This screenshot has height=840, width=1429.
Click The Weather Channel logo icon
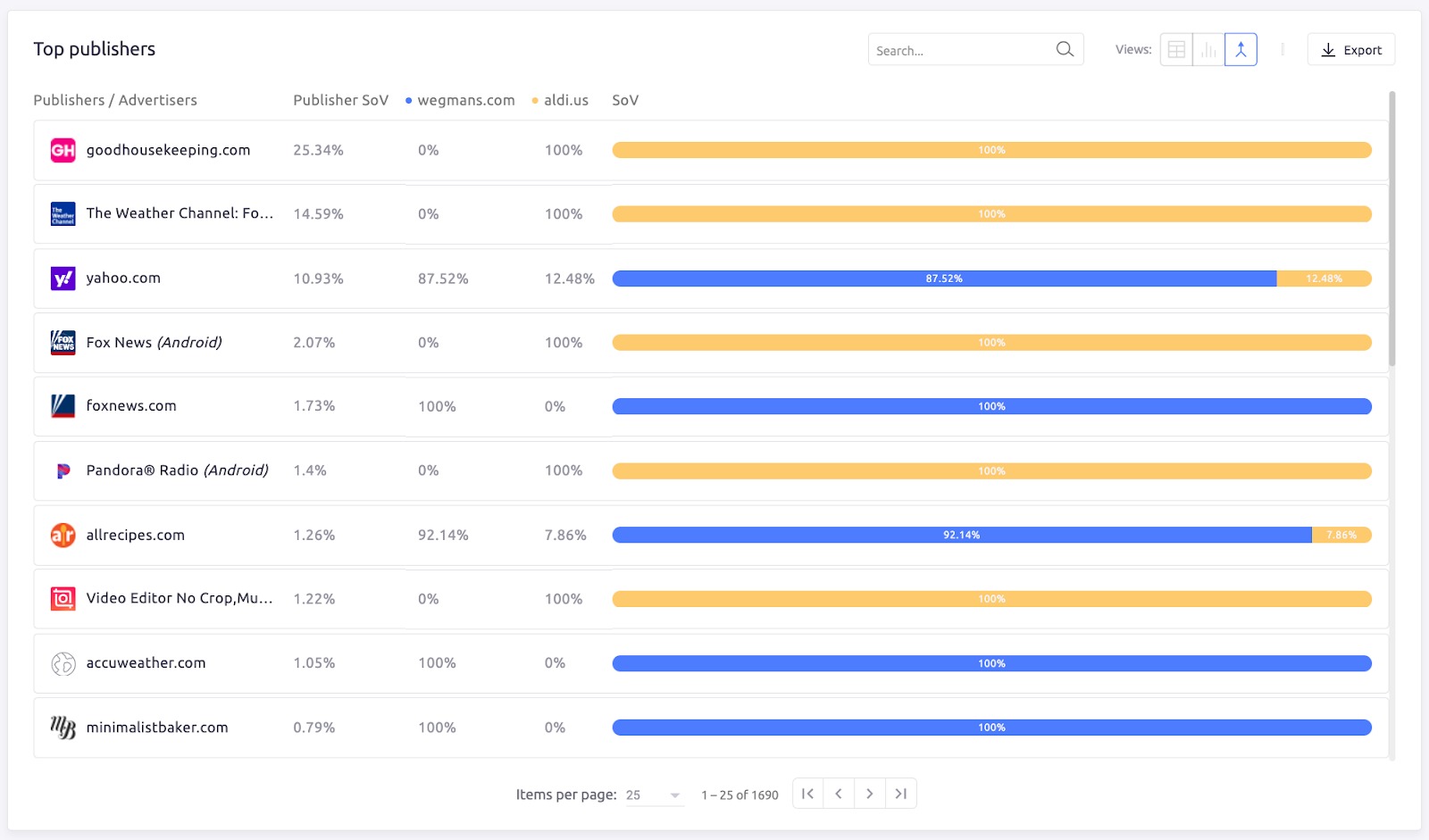[63, 214]
